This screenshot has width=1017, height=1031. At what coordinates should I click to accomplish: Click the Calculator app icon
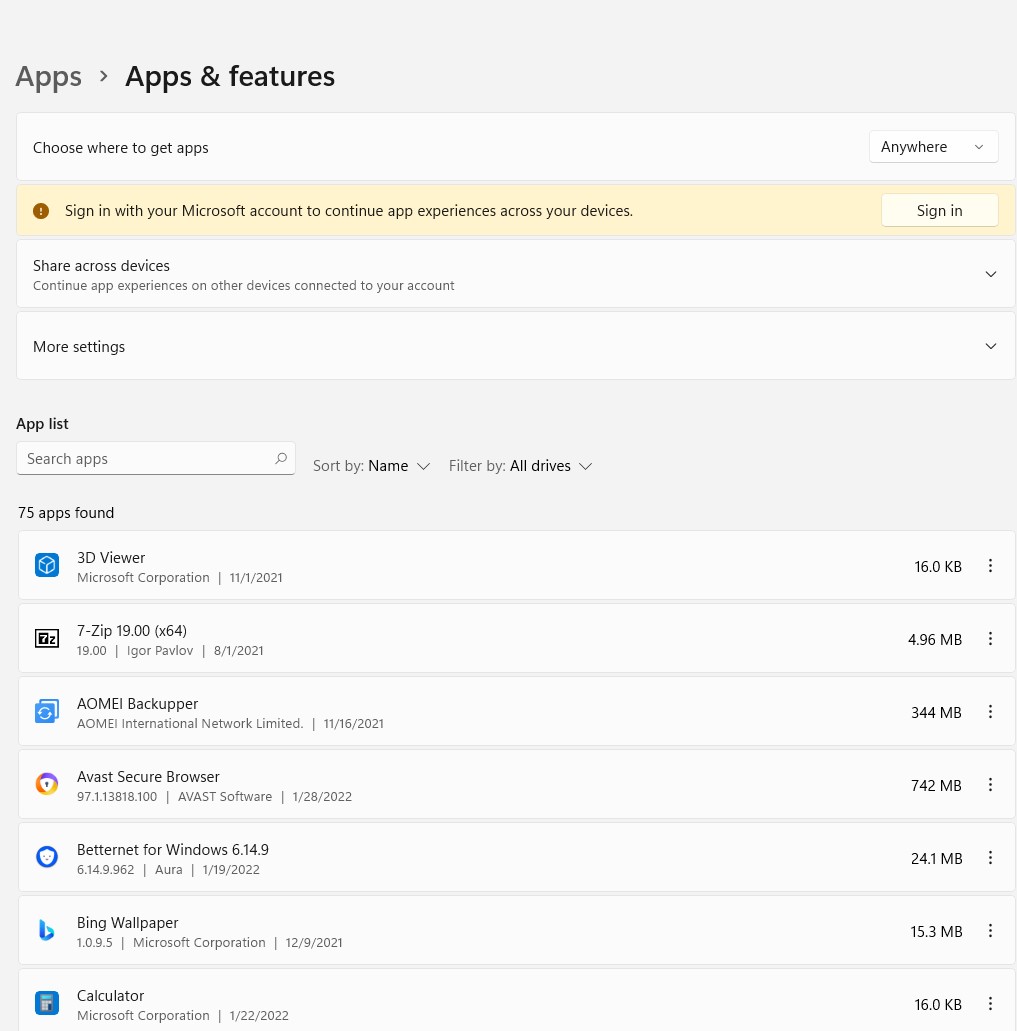pos(47,1003)
